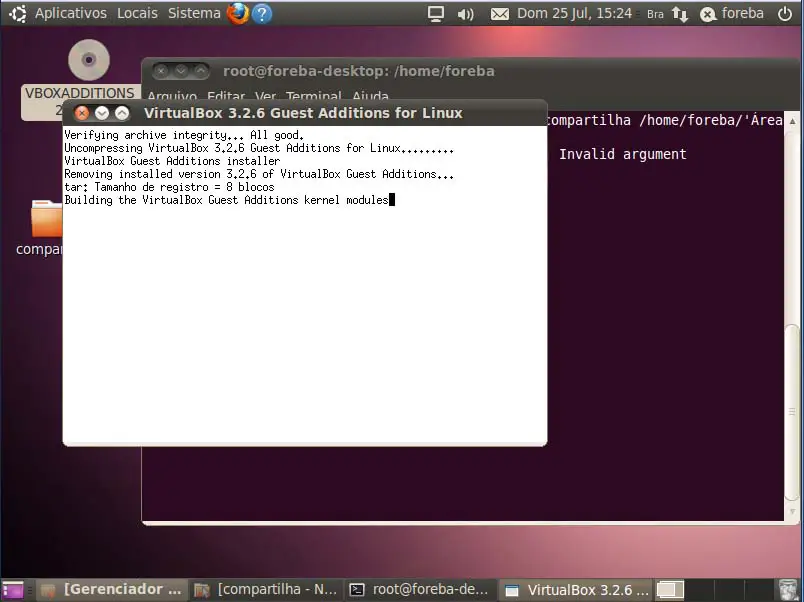Click the date Dom 25 Jul, 15:24
Viewport: 804px width, 602px height.
574,13
